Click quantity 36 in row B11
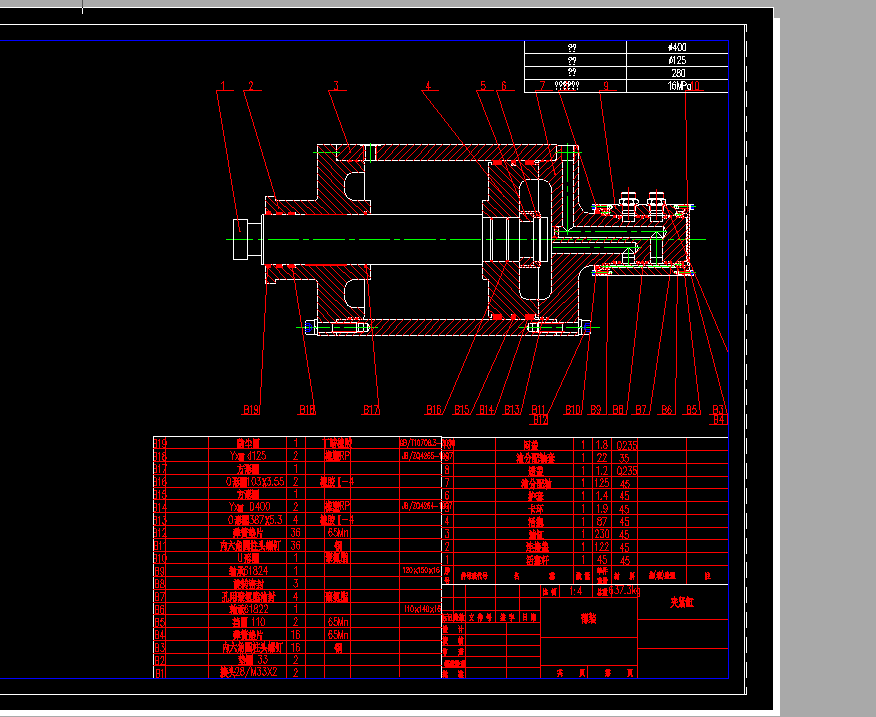 [x=296, y=545]
